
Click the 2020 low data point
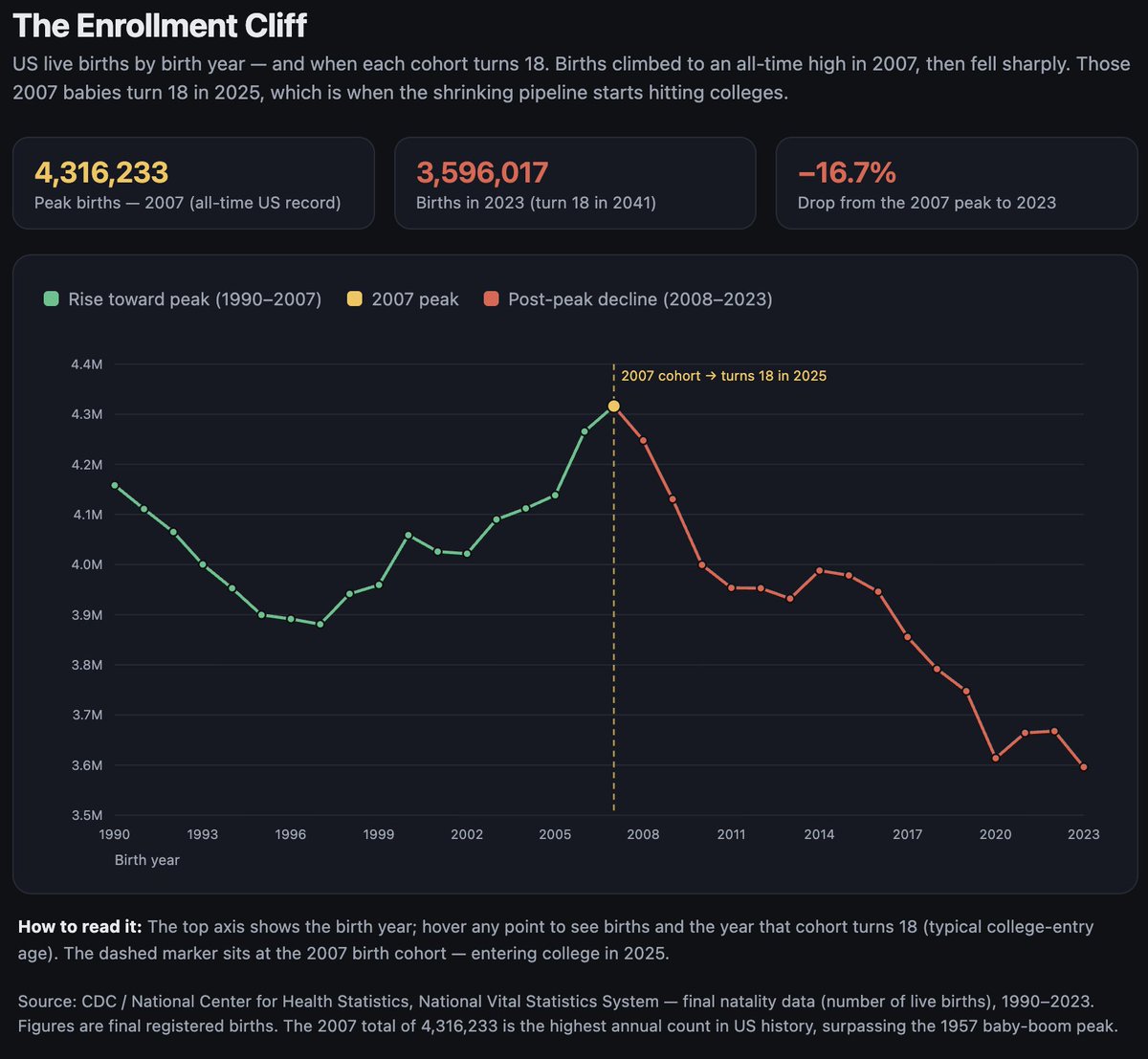pyautogui.click(x=996, y=759)
